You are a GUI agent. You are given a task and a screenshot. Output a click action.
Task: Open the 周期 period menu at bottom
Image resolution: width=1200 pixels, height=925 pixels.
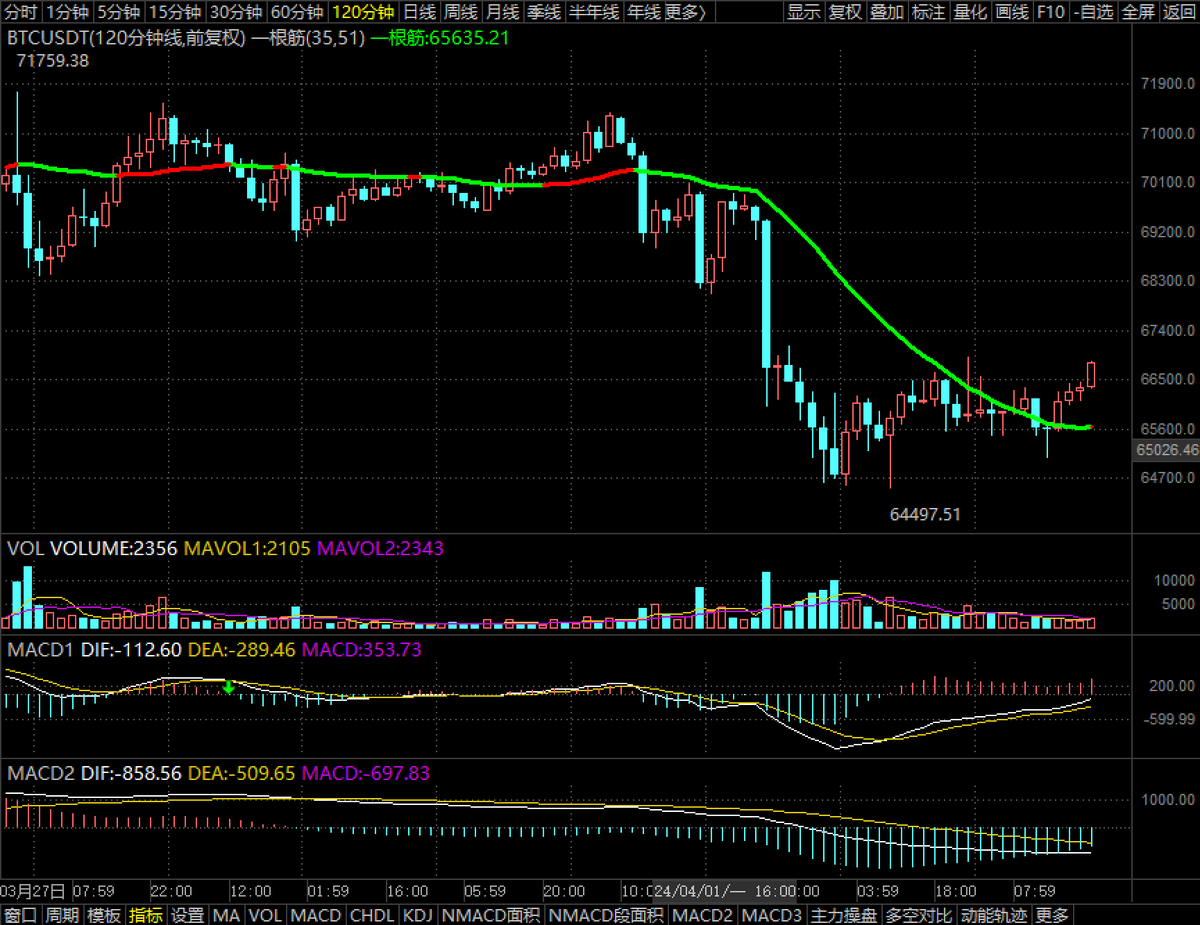pos(62,915)
